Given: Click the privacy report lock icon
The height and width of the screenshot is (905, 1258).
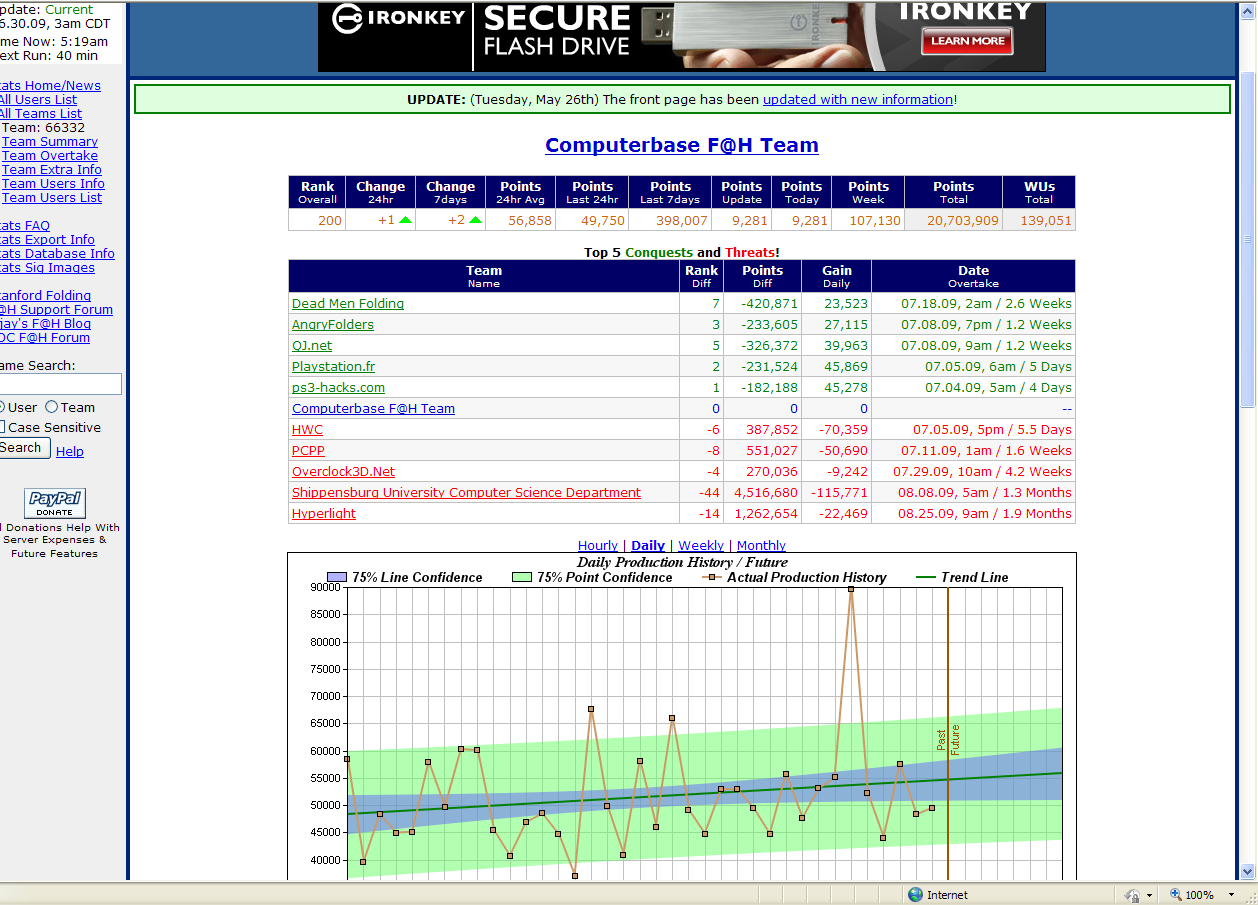Looking at the screenshot, I should pos(1131,895).
